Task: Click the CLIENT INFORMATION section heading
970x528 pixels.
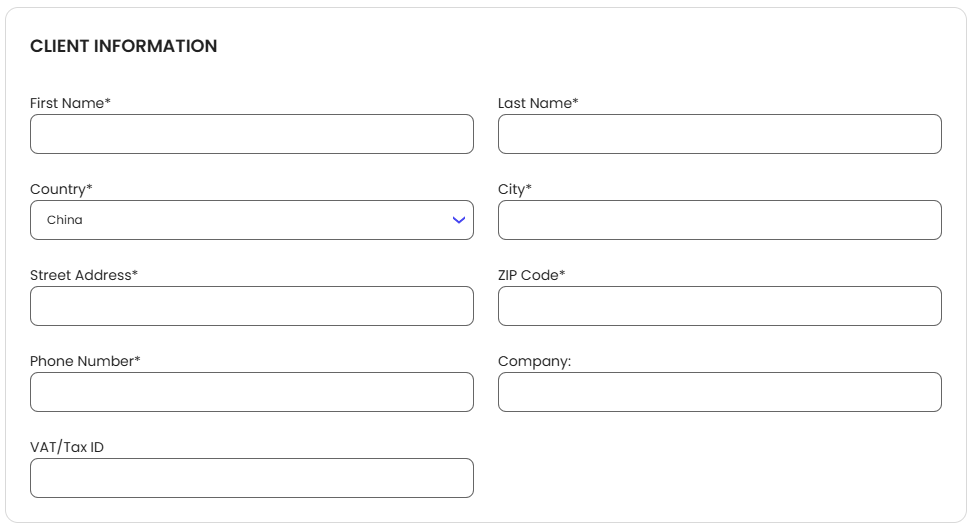Action: tap(123, 46)
